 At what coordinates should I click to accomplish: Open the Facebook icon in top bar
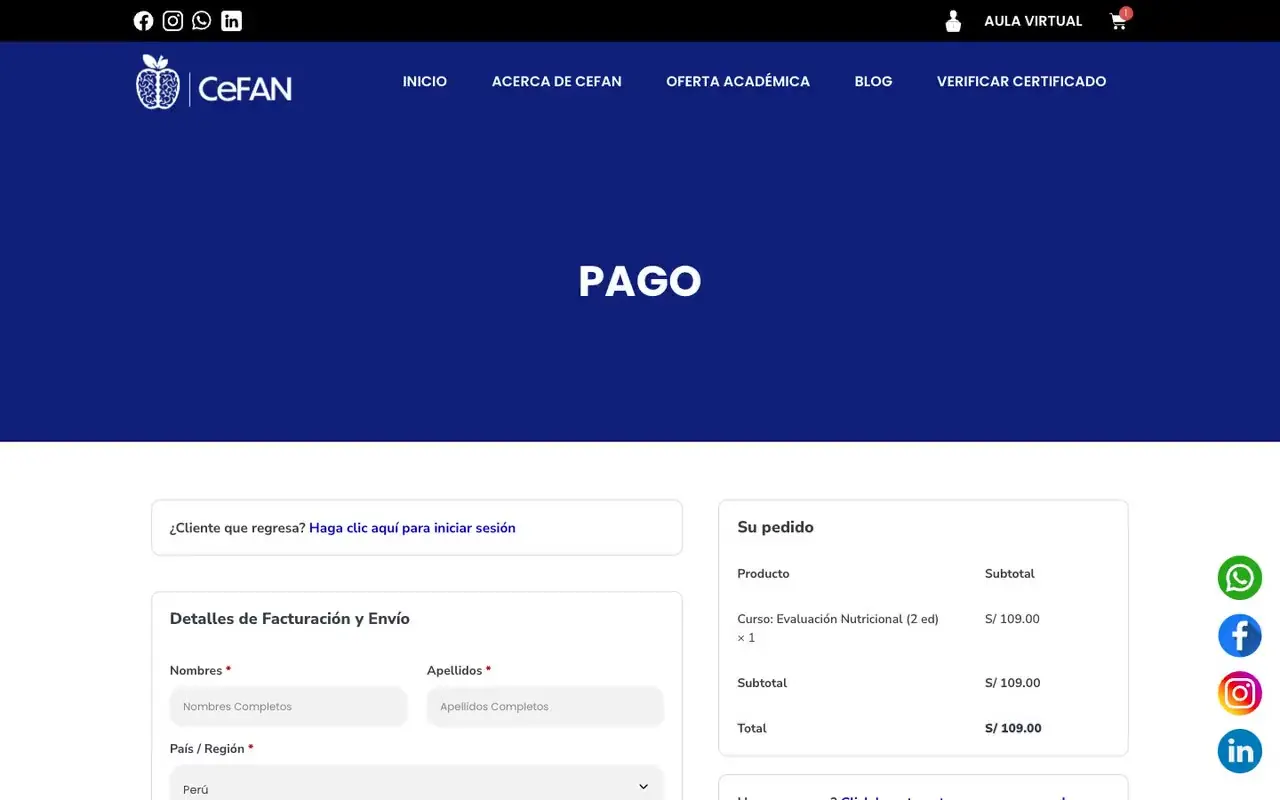point(144,21)
